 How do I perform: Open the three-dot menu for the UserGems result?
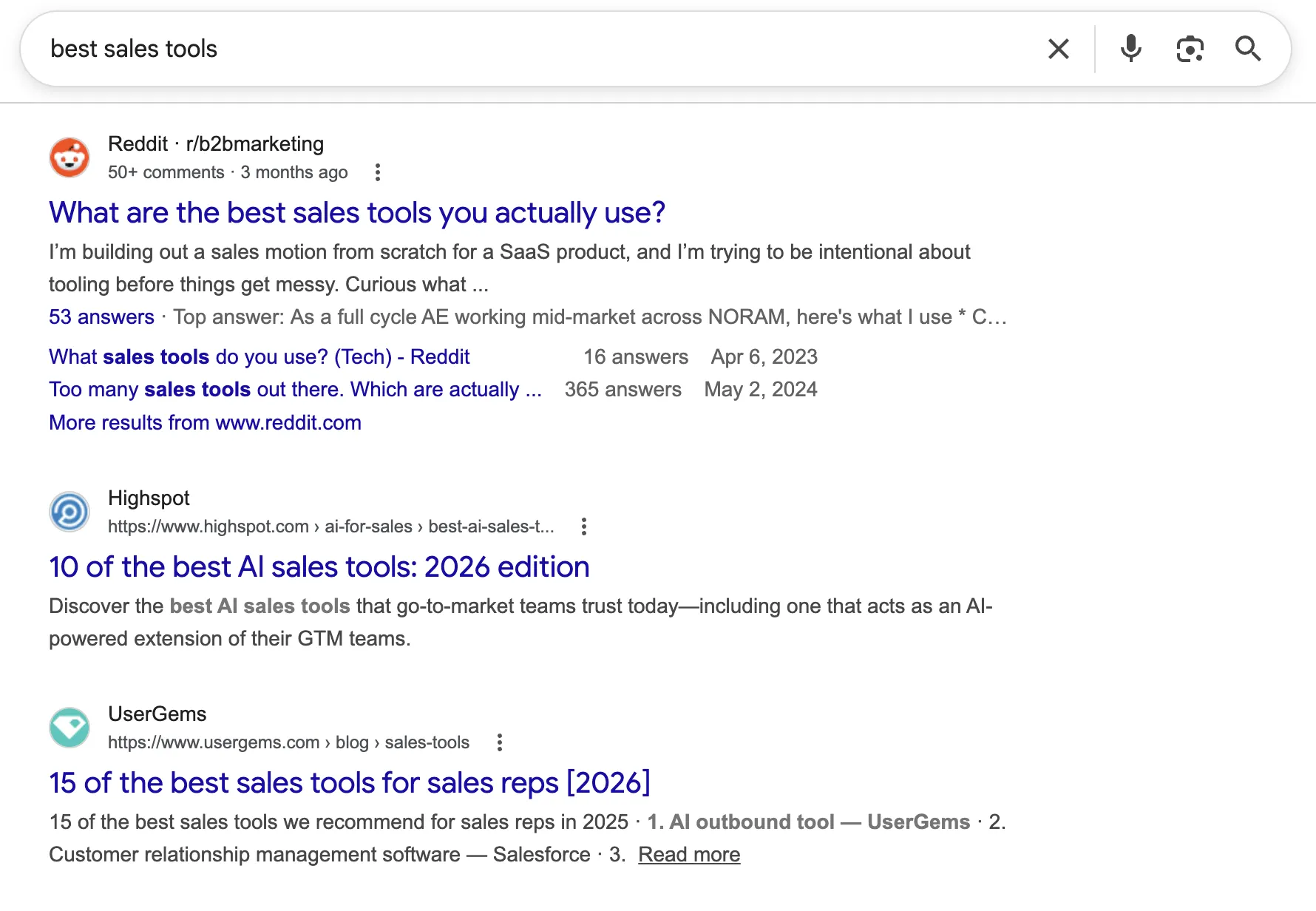point(500,742)
